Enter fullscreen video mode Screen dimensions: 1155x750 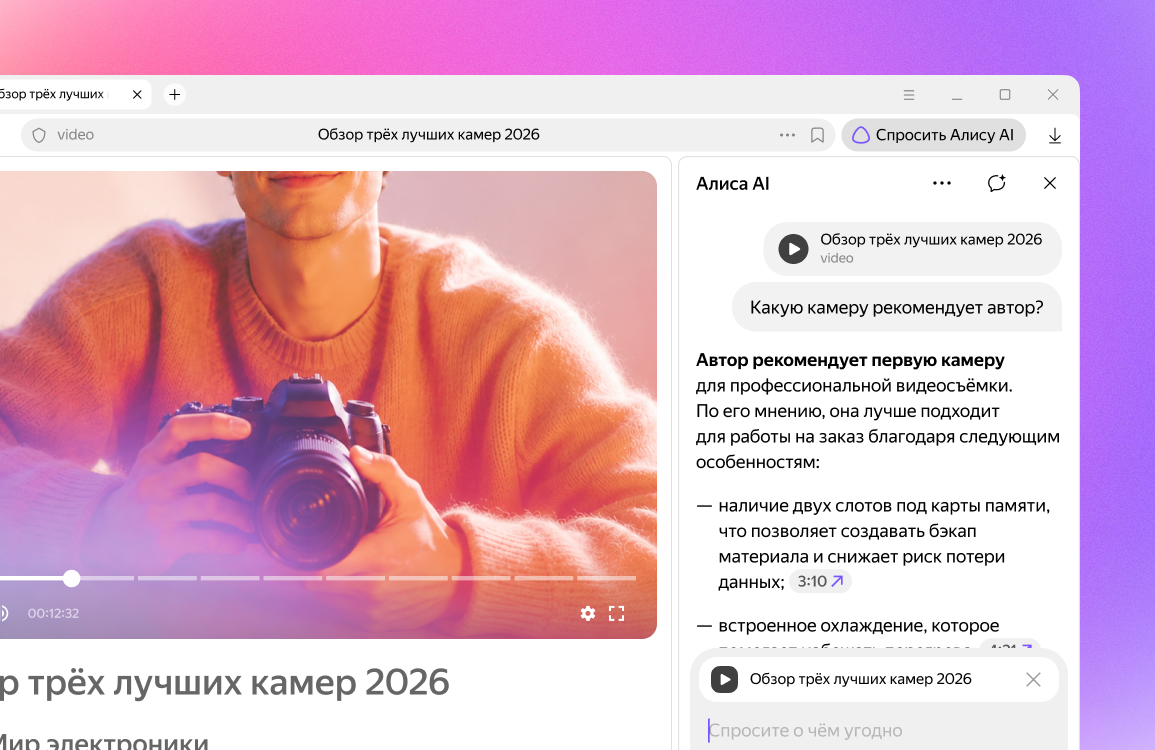click(x=617, y=613)
